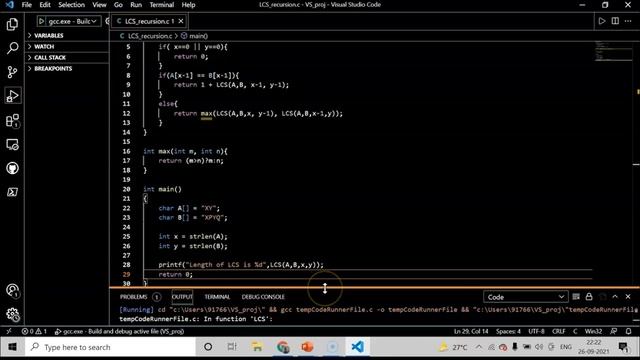
Task: Split the editor to the right
Action: (615, 21)
